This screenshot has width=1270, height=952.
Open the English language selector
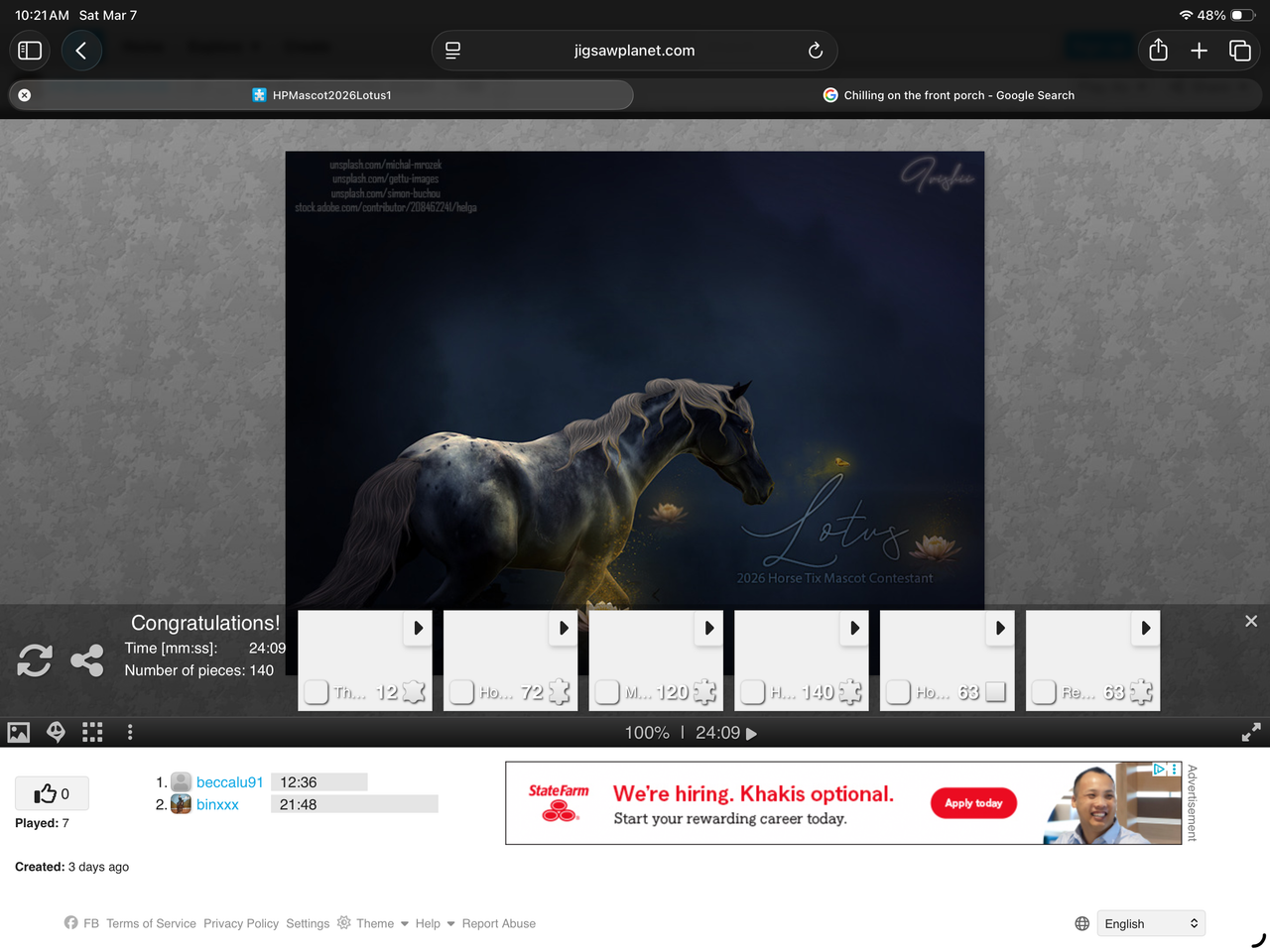1151,923
